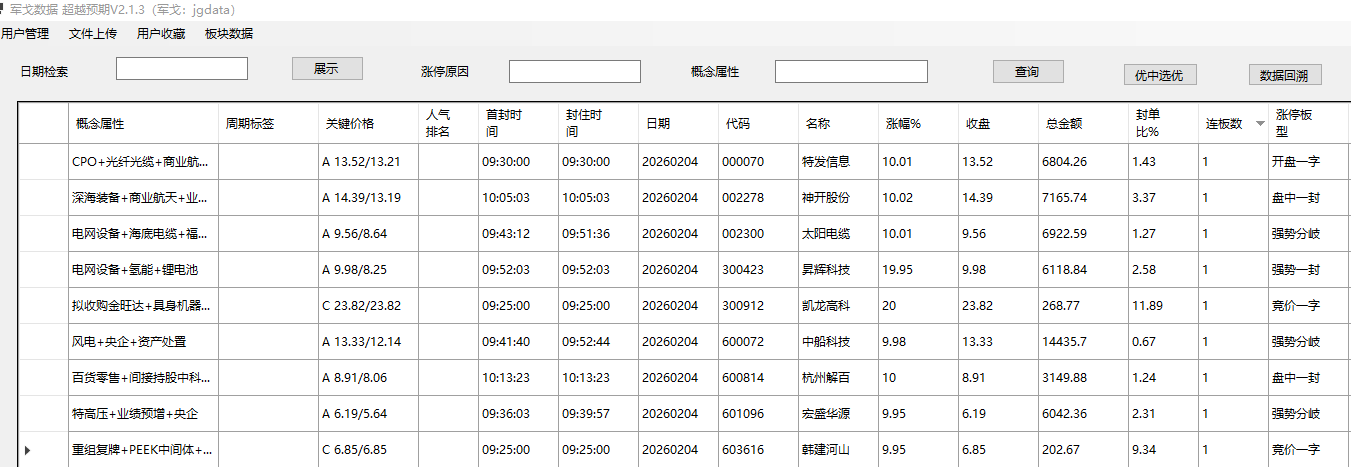Screen dimensions: 1351x467
Task: Click first seal time 09:43:12
Action: [518, 234]
